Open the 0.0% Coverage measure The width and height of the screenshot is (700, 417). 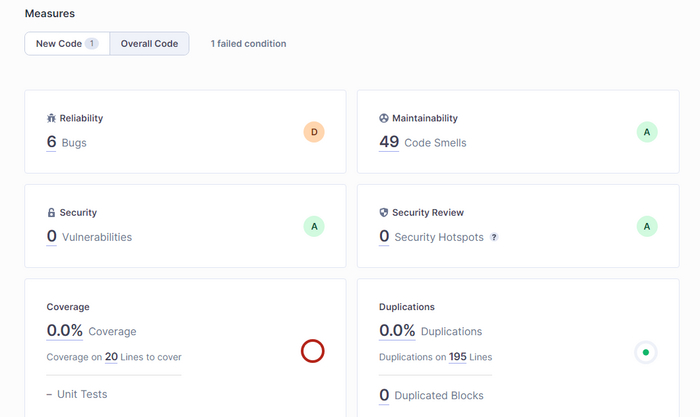[64, 331]
